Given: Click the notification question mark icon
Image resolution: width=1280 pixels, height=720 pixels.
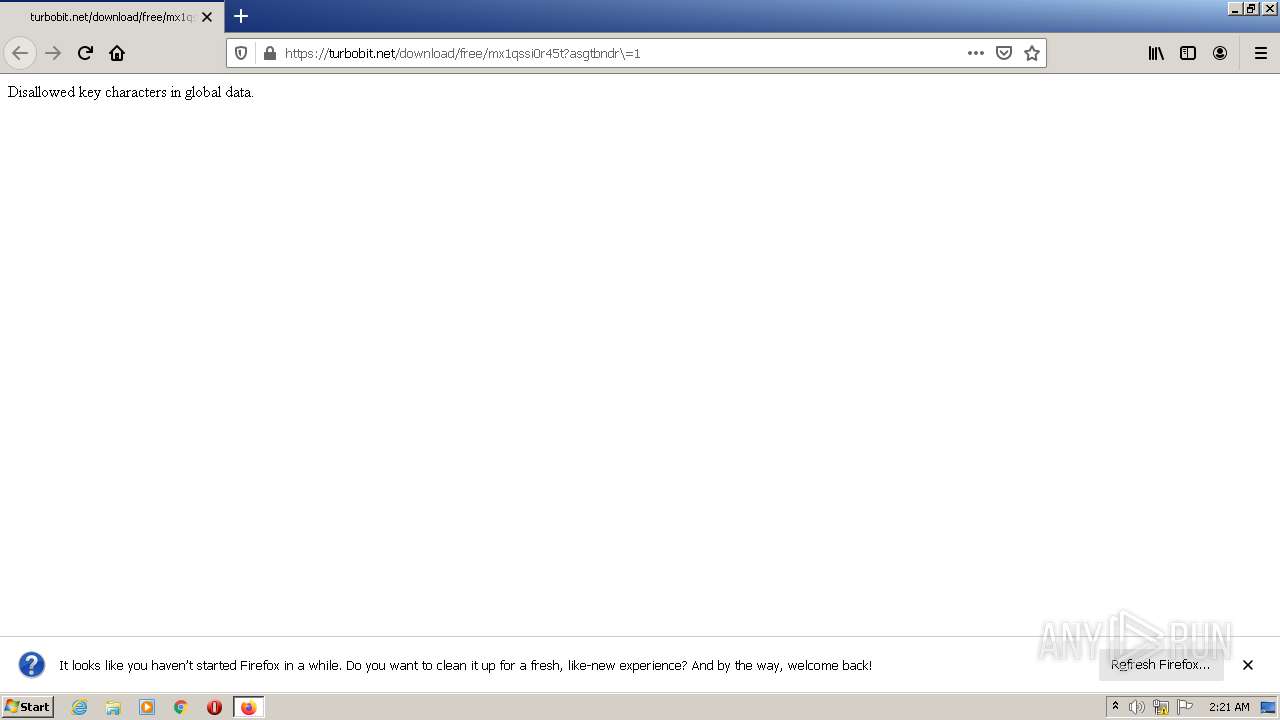Looking at the screenshot, I should pyautogui.click(x=32, y=665).
